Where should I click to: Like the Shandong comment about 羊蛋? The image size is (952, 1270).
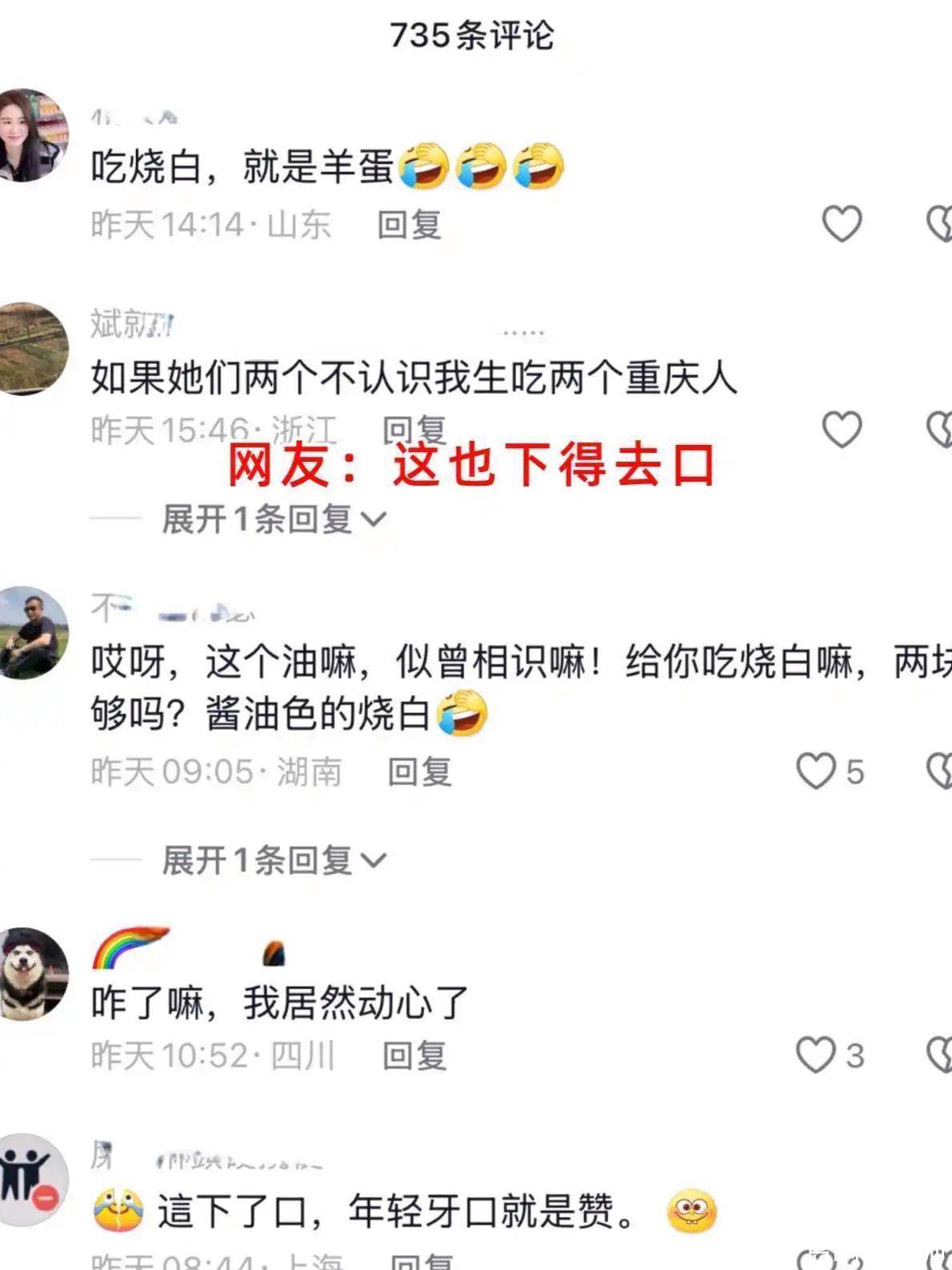click(x=842, y=223)
